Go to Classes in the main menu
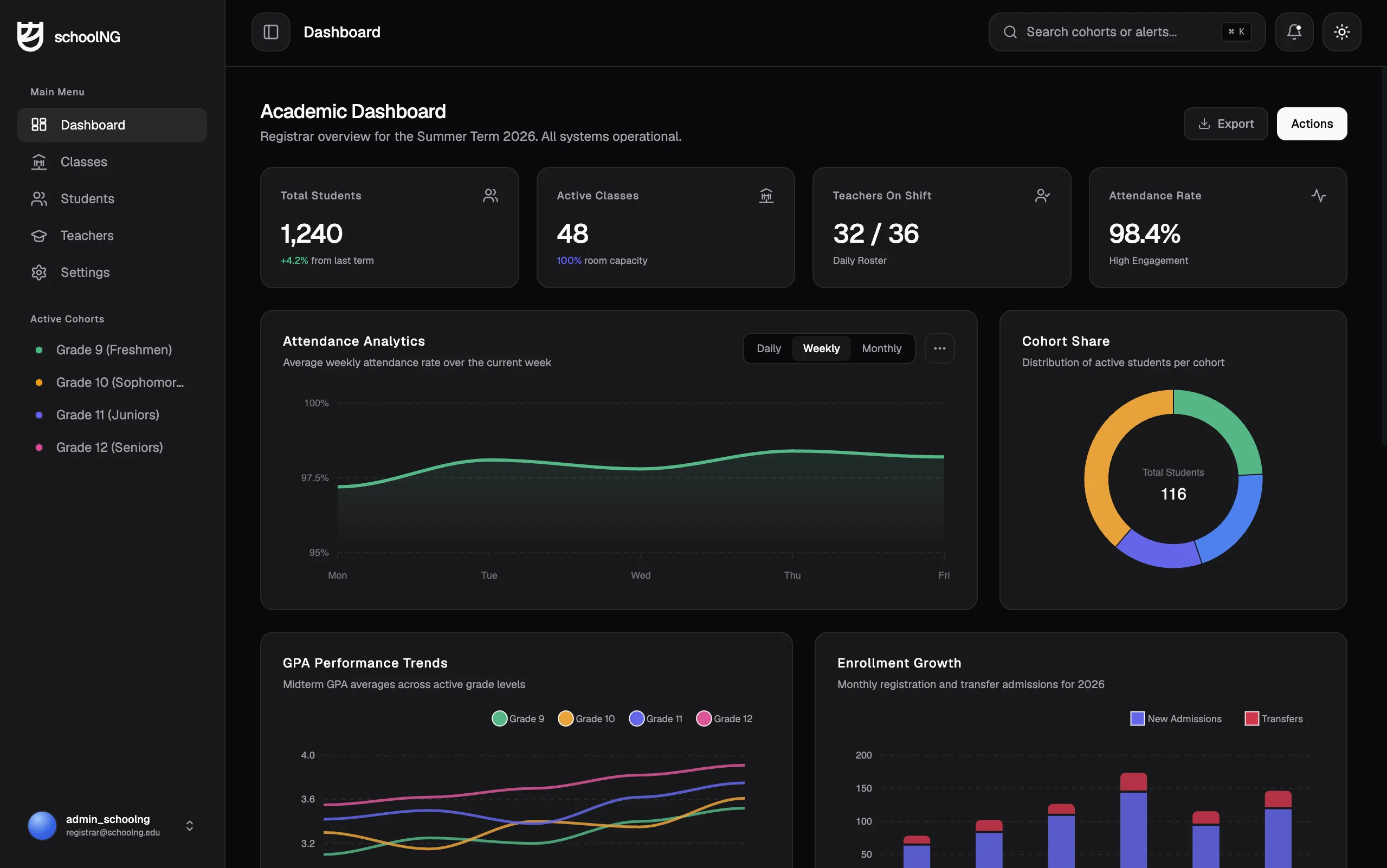This screenshot has width=1387, height=868. 112,162
